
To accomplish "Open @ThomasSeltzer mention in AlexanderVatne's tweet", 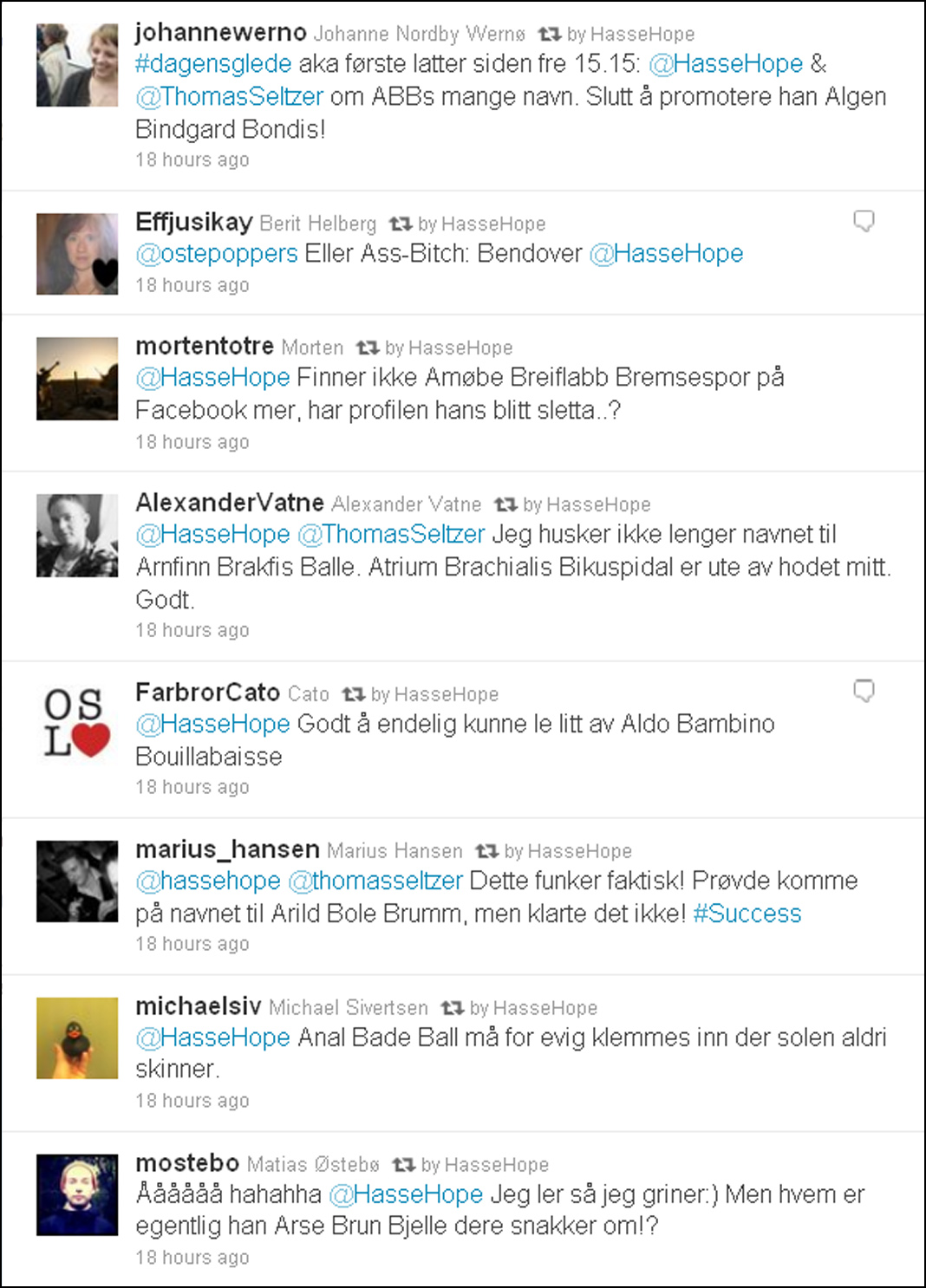I will click(x=391, y=534).
